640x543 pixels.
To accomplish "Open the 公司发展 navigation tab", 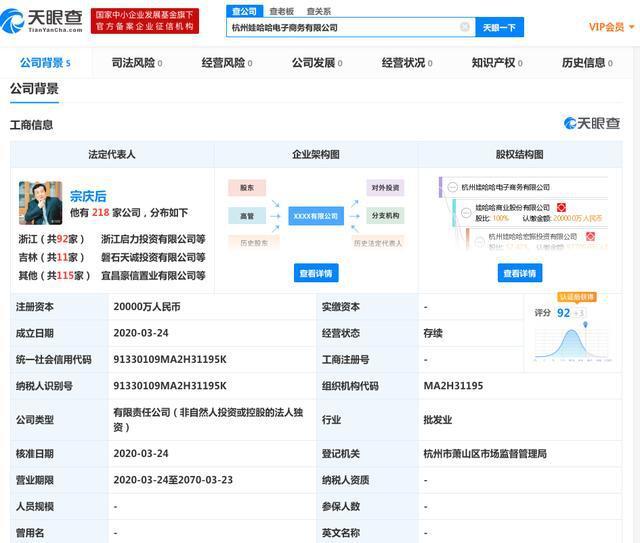I will (317, 63).
